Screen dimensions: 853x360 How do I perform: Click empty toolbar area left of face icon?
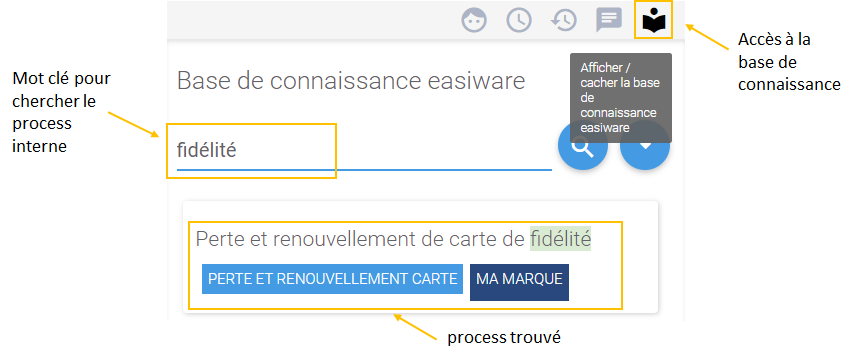coord(310,21)
